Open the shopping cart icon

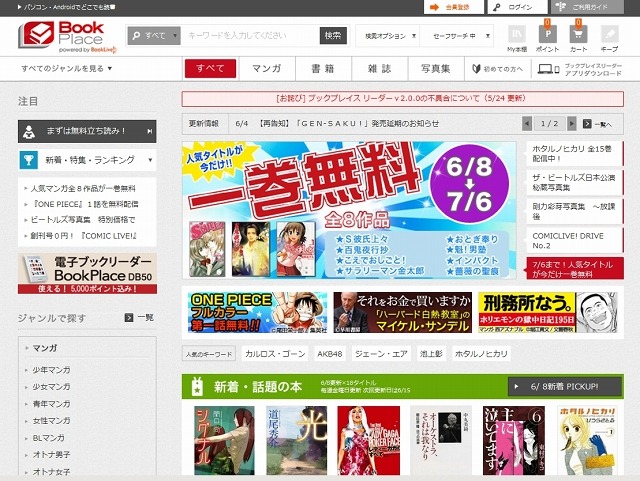click(578, 34)
